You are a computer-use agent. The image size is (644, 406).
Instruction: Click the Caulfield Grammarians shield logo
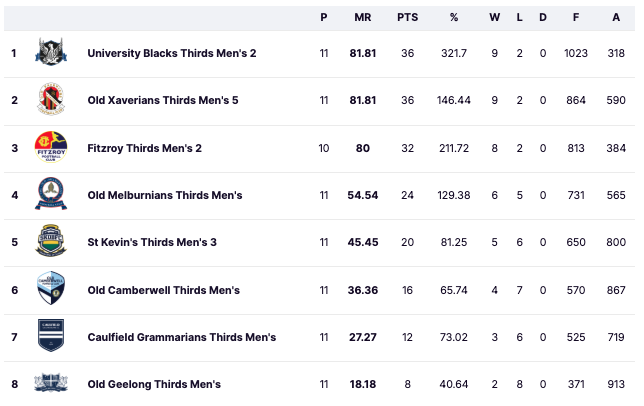[x=51, y=335]
